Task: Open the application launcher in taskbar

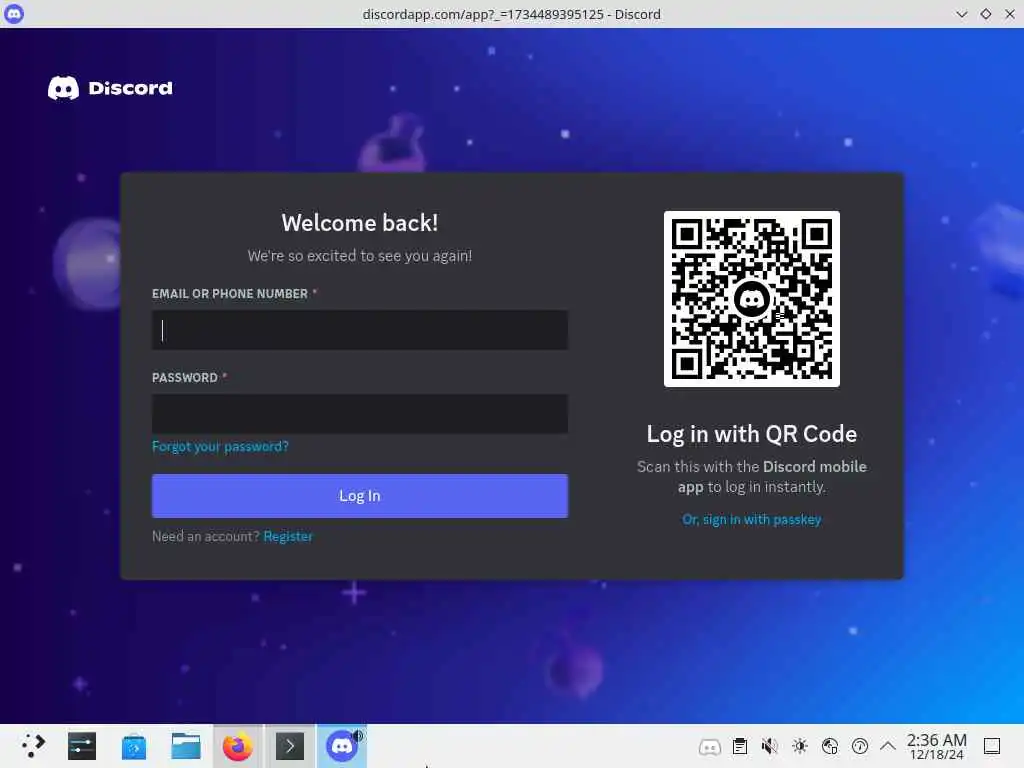Action: click(x=32, y=746)
